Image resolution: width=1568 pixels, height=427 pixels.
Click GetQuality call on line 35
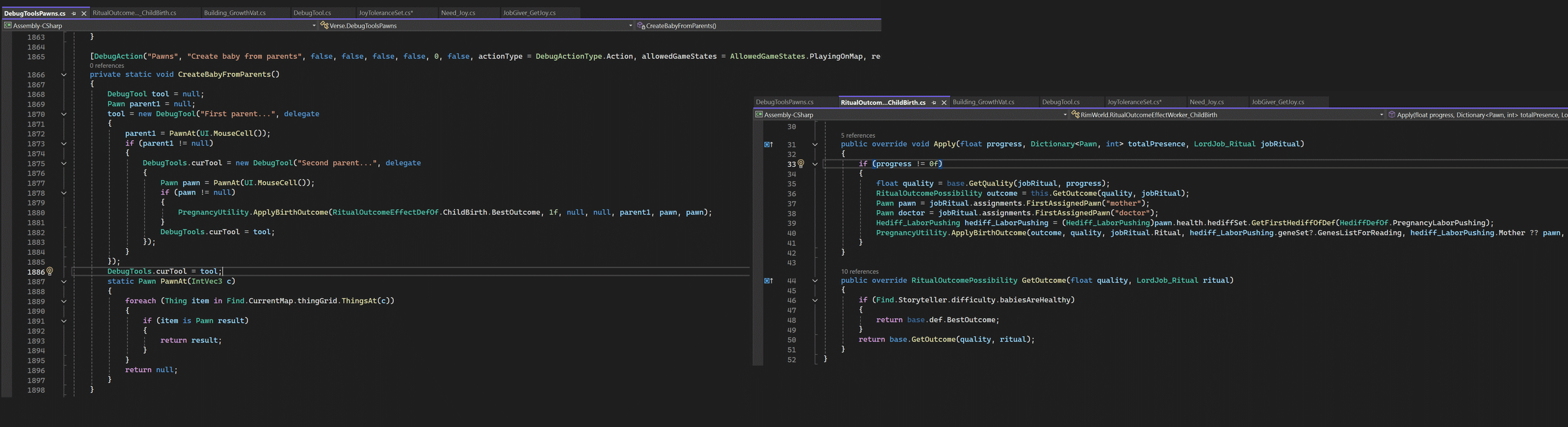click(x=991, y=183)
